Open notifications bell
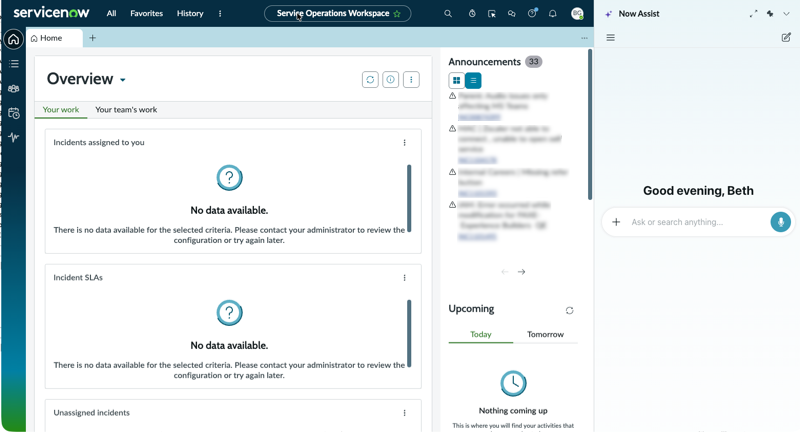The image size is (800, 432). (x=553, y=14)
